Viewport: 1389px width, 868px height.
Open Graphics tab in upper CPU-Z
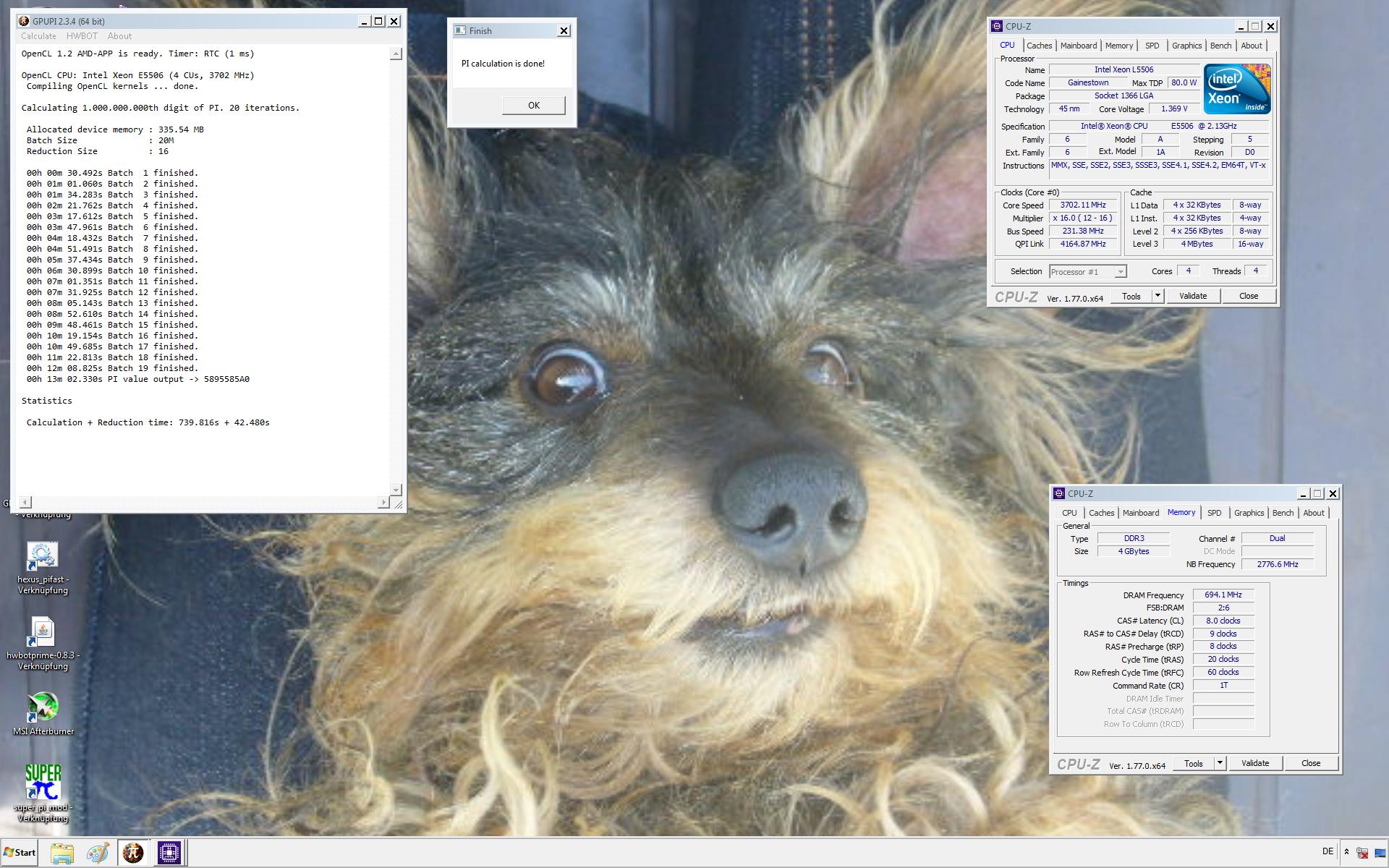1186,46
